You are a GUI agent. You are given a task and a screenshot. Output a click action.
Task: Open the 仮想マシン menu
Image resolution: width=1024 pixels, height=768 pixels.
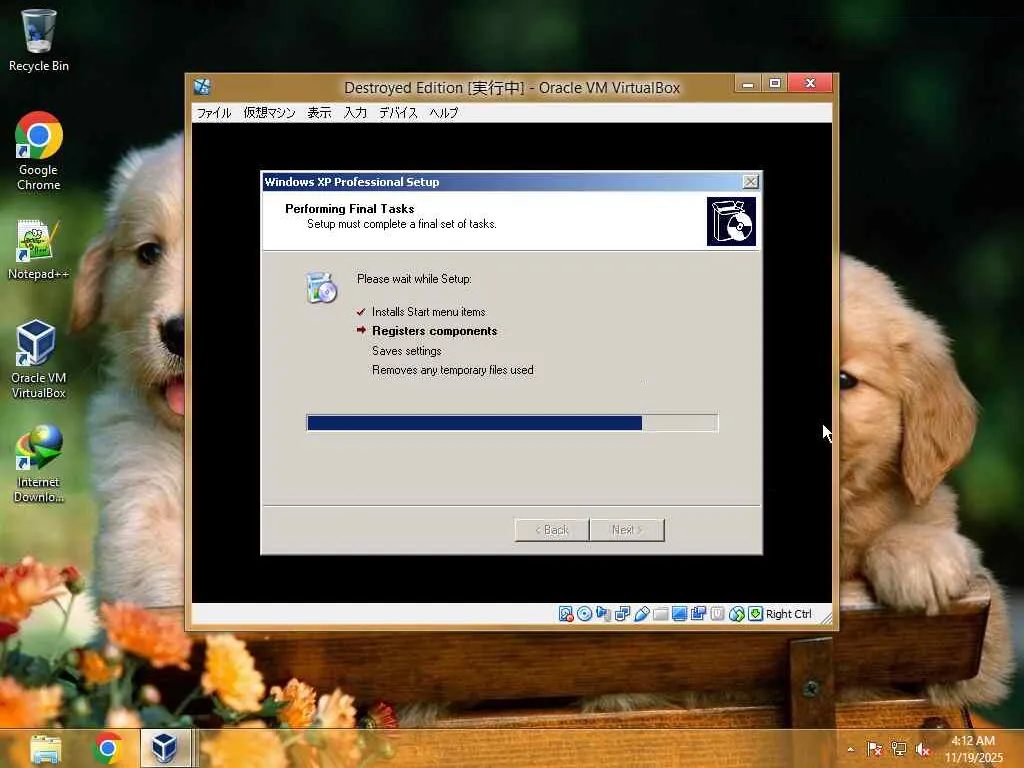tap(269, 113)
